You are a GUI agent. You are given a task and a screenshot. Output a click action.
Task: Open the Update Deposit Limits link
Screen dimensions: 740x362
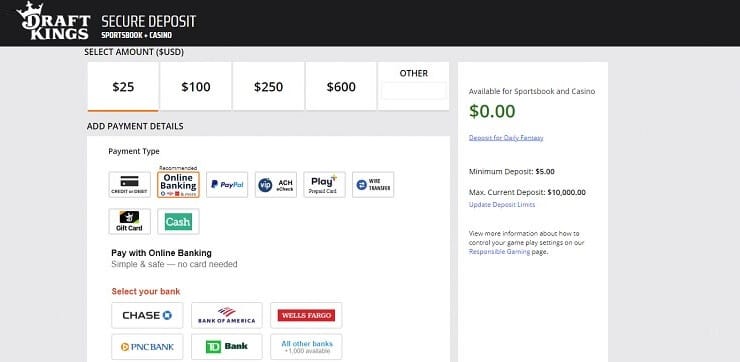[x=502, y=205]
